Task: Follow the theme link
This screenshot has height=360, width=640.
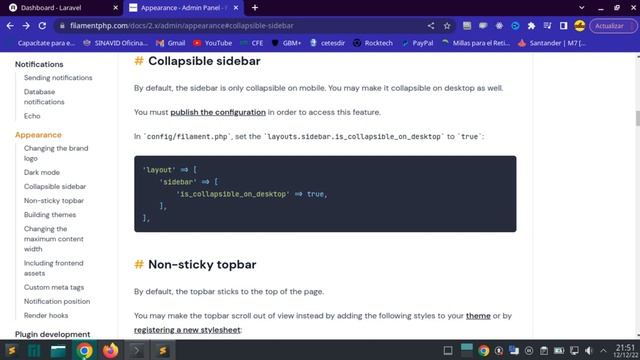Action: (478, 316)
